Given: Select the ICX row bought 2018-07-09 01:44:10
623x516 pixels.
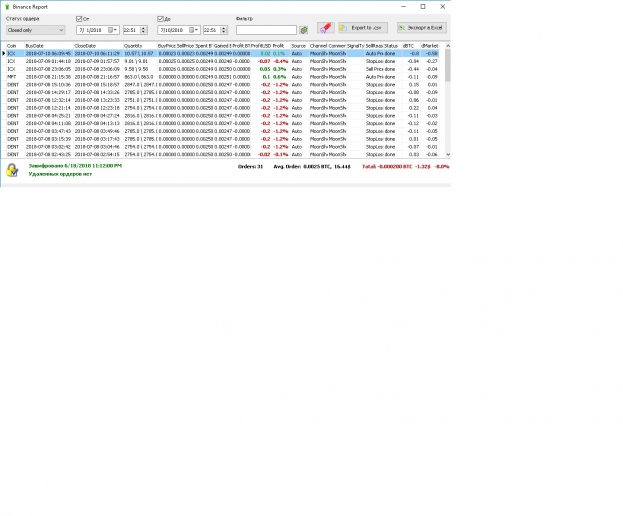Looking at the screenshot, I should point(222,61).
